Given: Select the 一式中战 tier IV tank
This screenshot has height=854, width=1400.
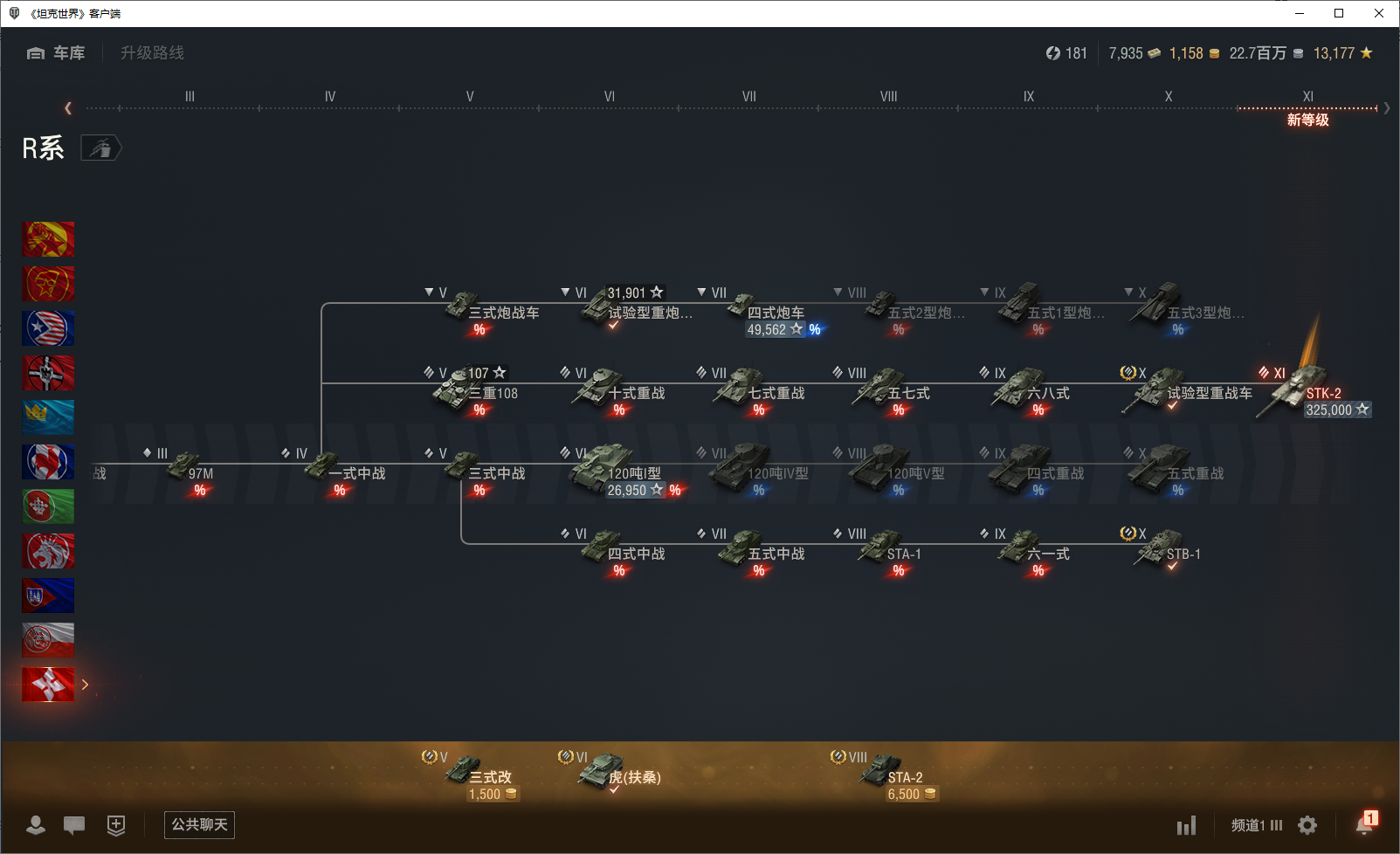Looking at the screenshot, I should click(334, 472).
